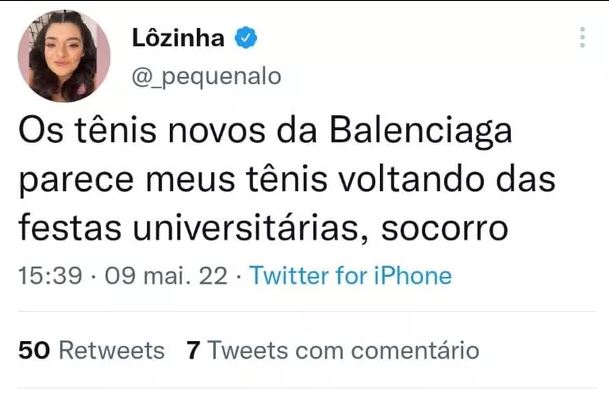Click the word Balenciaga in the tweet

[421, 131]
